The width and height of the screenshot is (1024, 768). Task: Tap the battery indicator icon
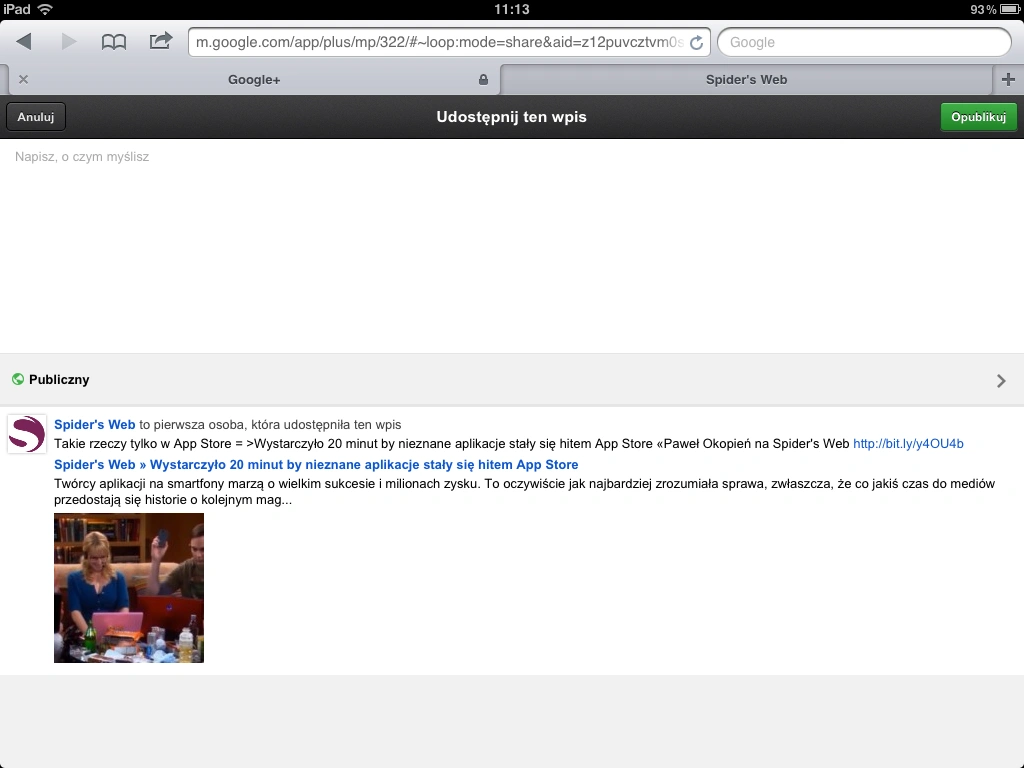pyautogui.click(x=1010, y=9)
